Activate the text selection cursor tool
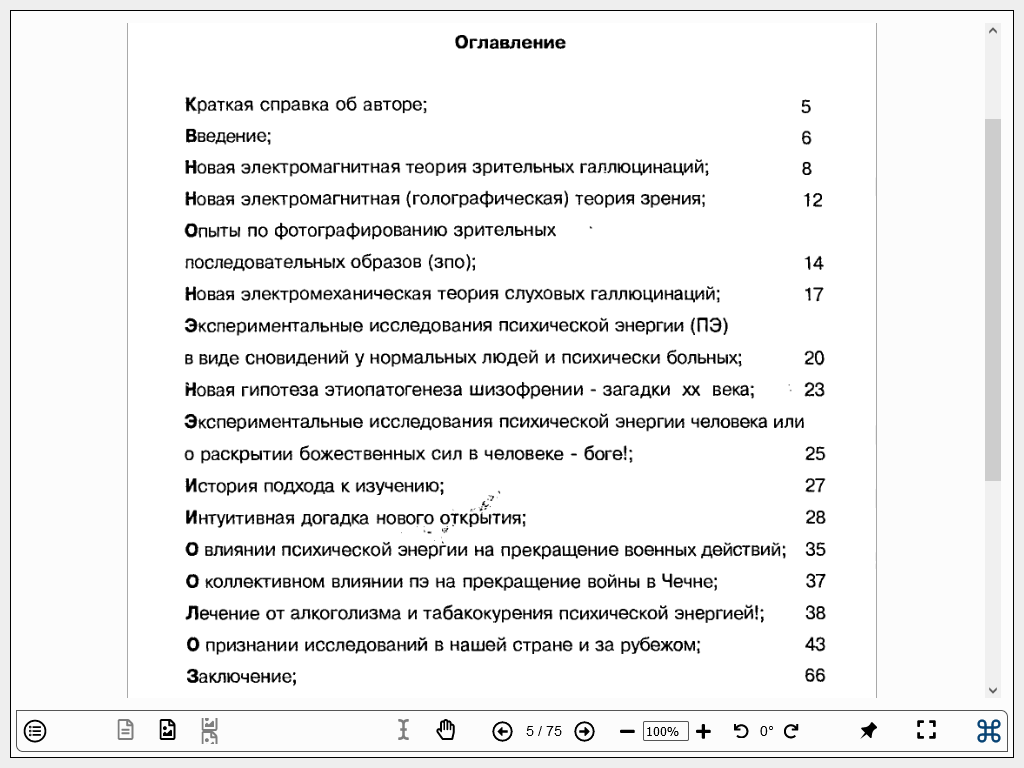The height and width of the screenshot is (768, 1024). tap(404, 730)
